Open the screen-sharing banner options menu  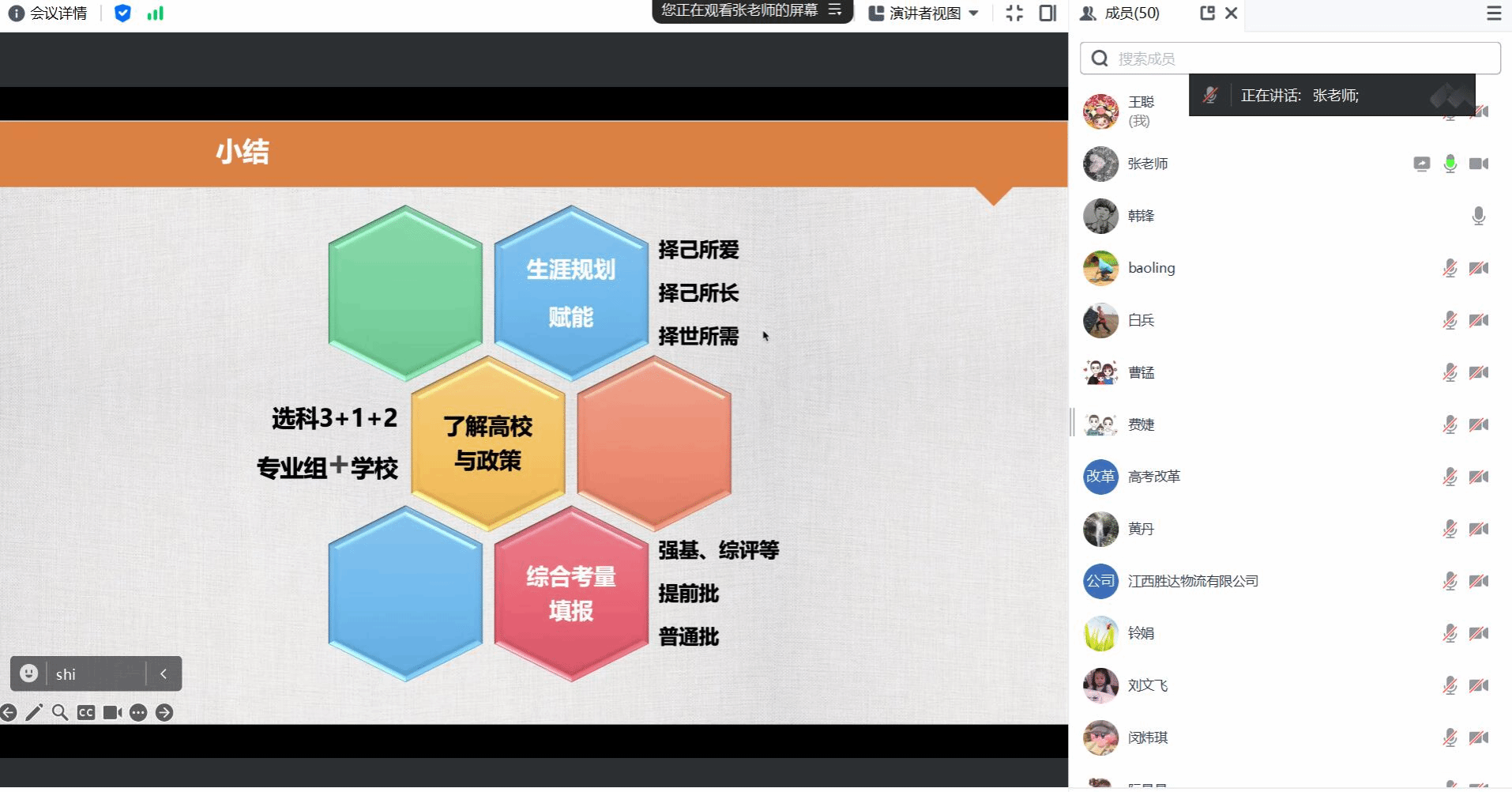[835, 10]
